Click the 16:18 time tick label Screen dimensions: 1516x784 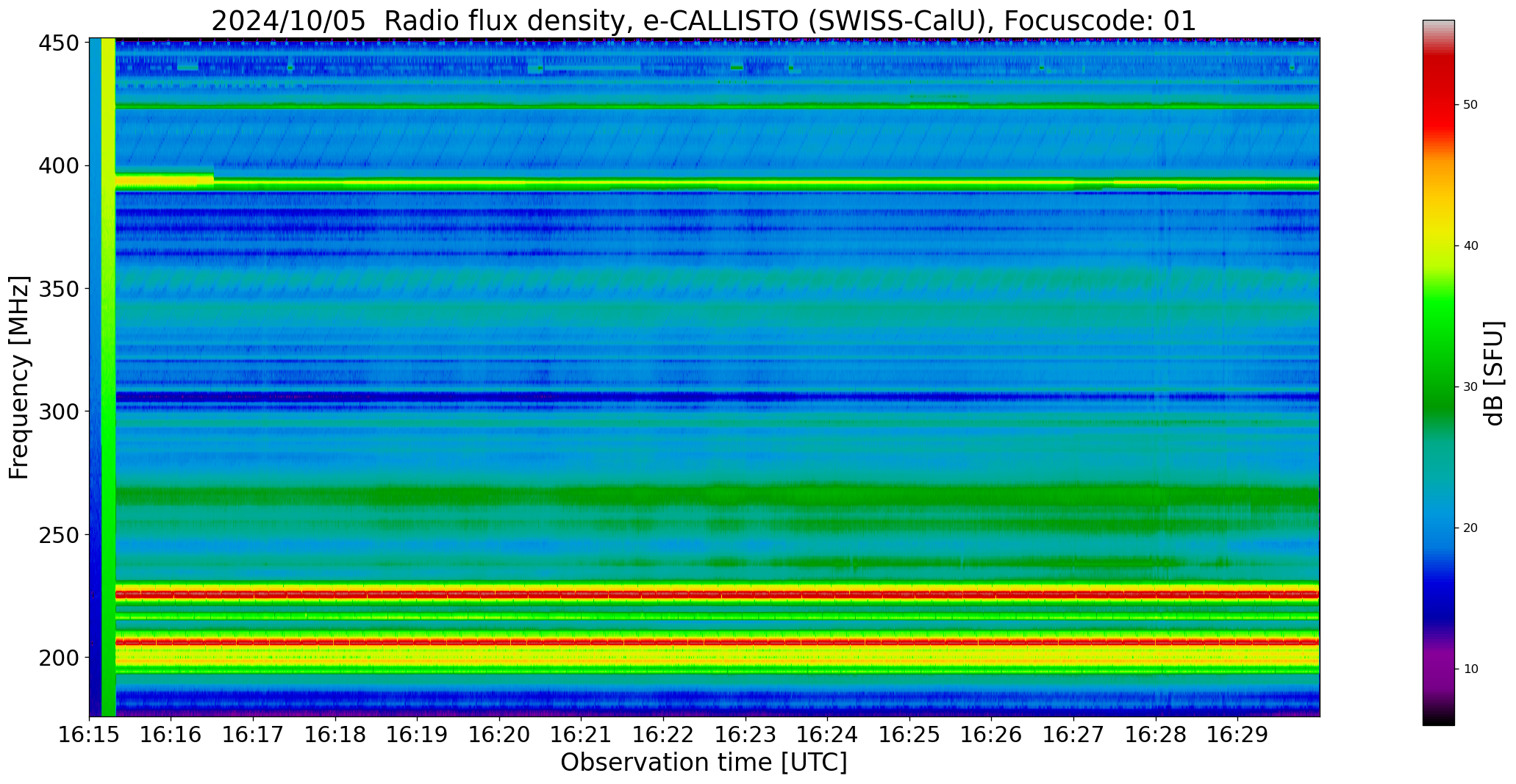(335, 735)
